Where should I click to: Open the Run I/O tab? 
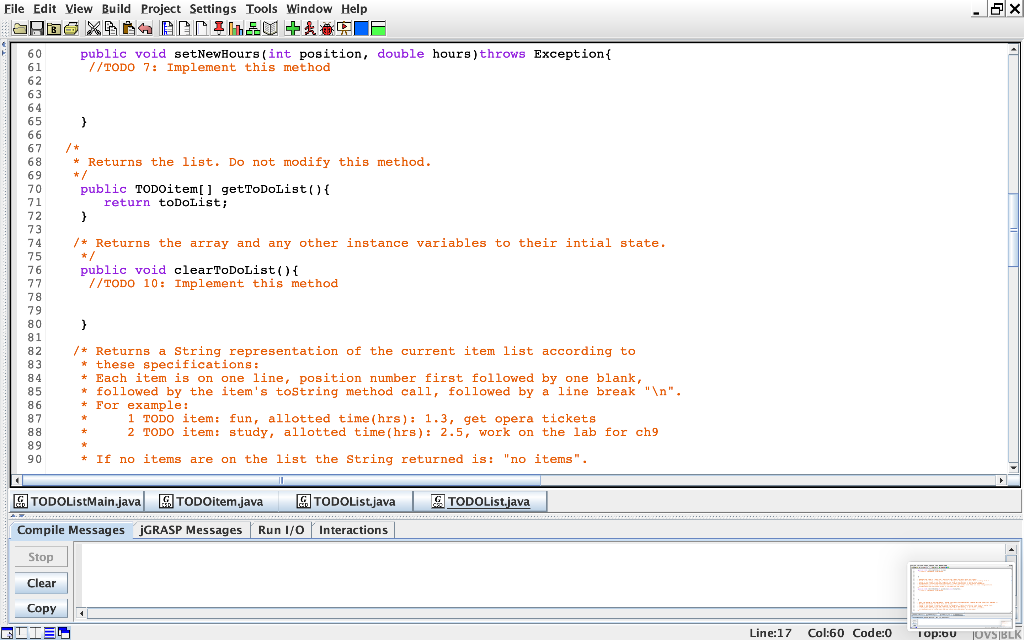click(x=281, y=530)
